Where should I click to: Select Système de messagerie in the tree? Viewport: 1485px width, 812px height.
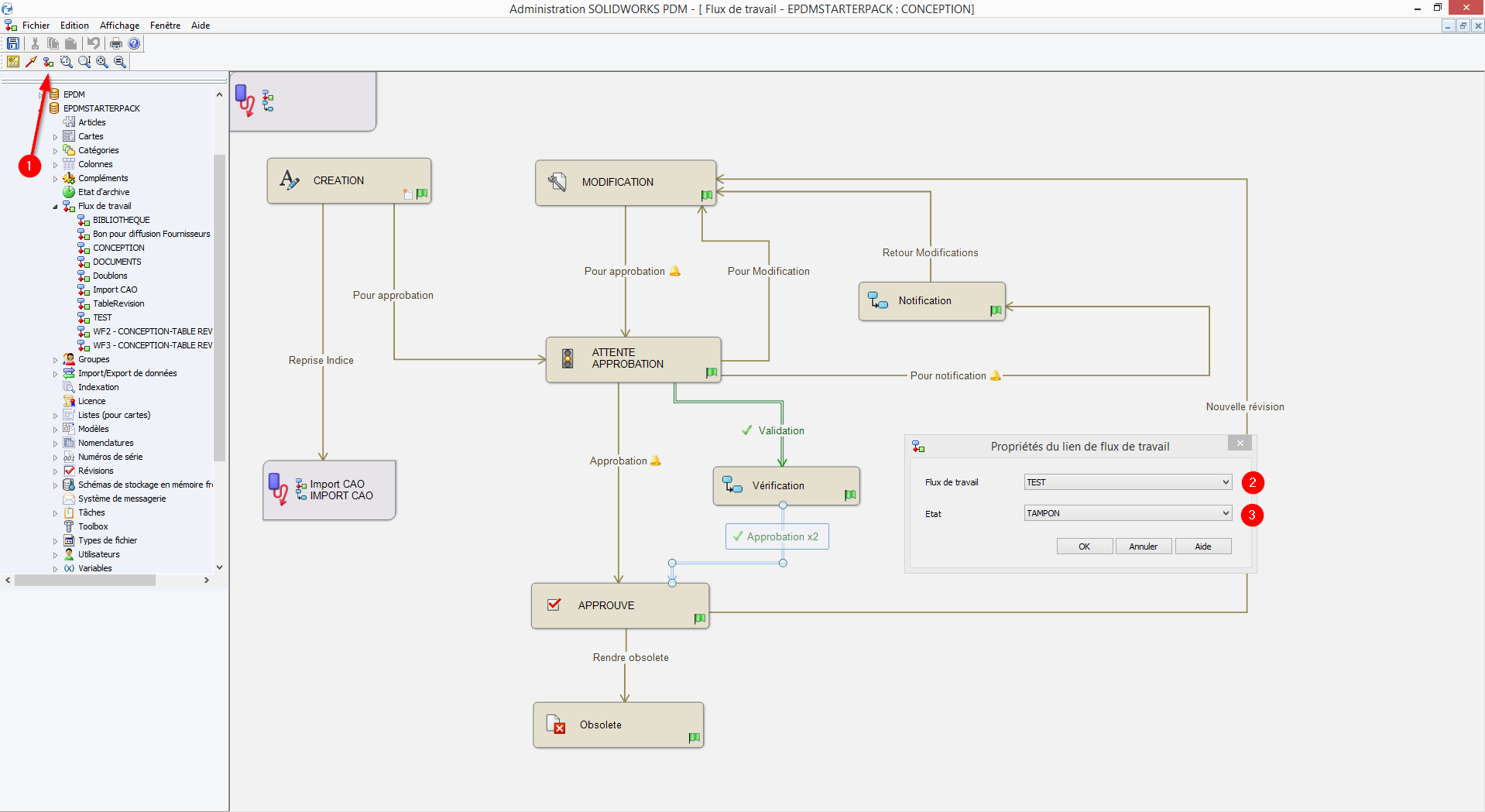click(122, 499)
